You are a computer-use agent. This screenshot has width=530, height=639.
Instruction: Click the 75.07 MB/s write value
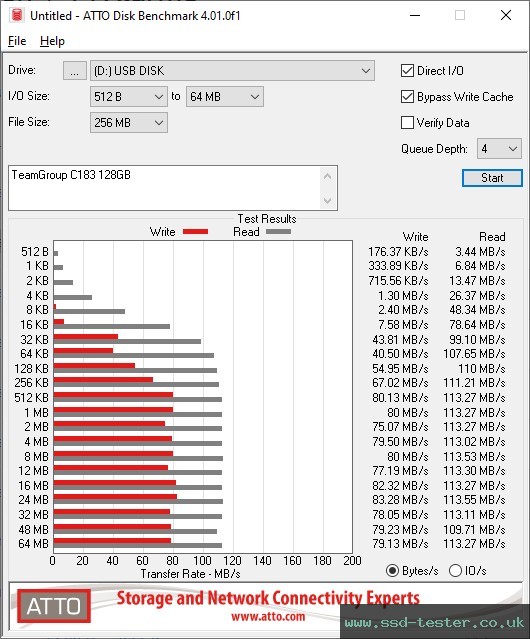click(400, 427)
